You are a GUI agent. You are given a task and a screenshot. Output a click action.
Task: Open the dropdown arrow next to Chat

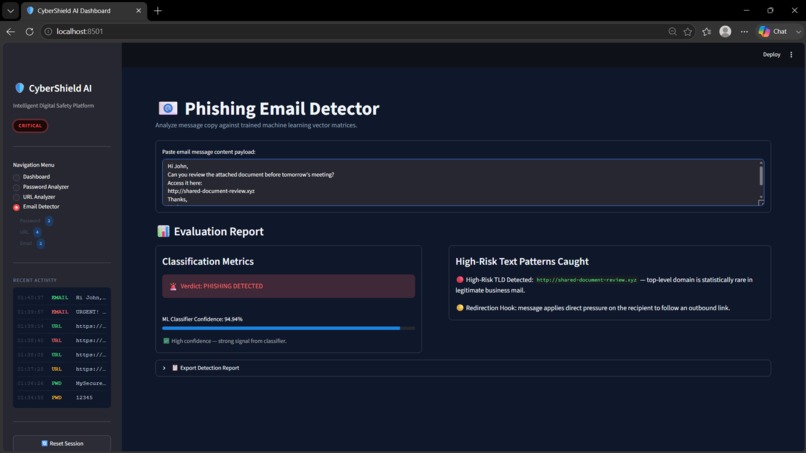pyautogui.click(x=798, y=31)
